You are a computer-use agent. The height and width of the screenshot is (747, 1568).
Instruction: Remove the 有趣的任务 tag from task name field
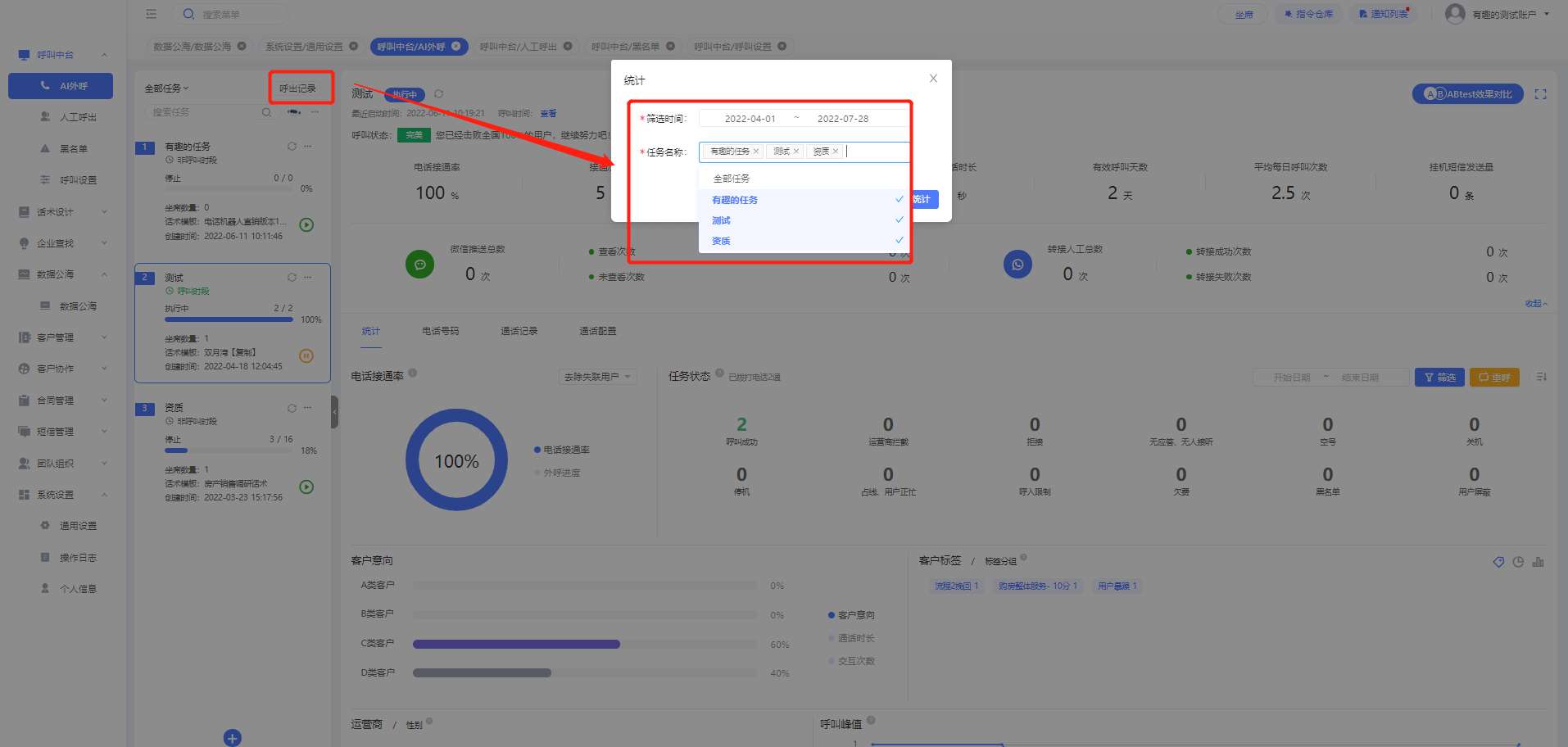click(756, 152)
